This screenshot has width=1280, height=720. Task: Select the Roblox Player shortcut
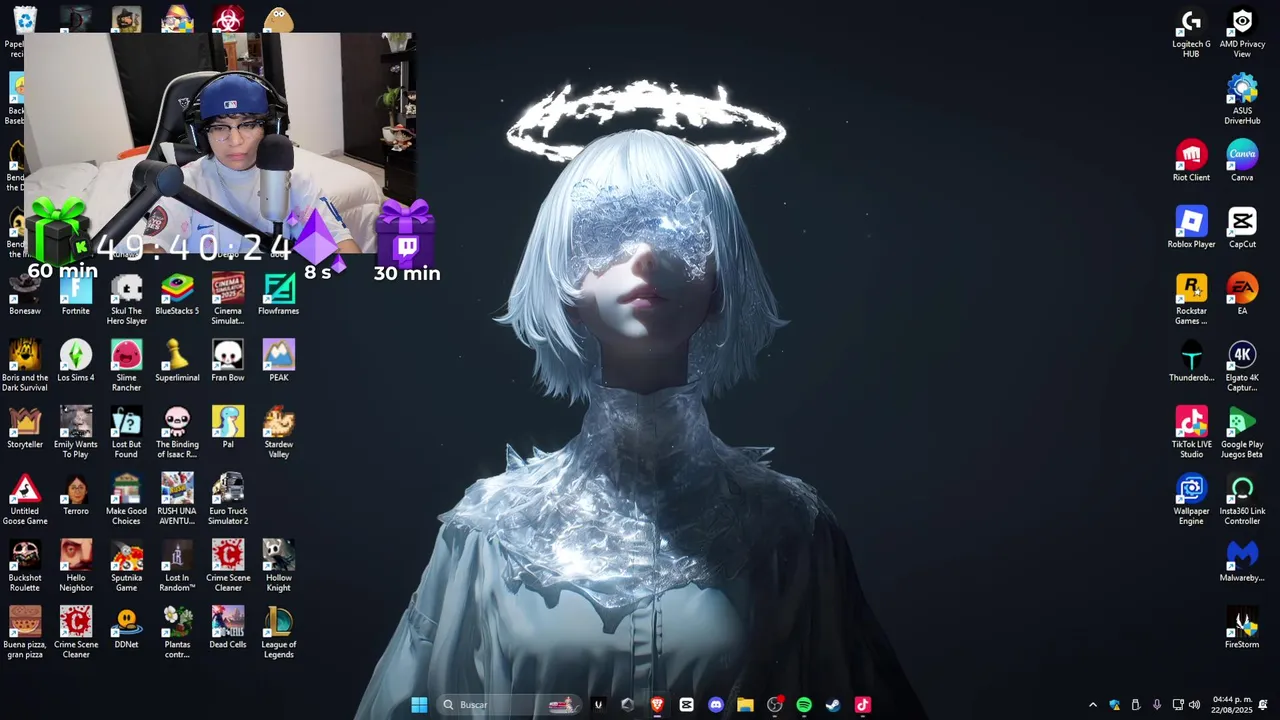pos(1191,229)
